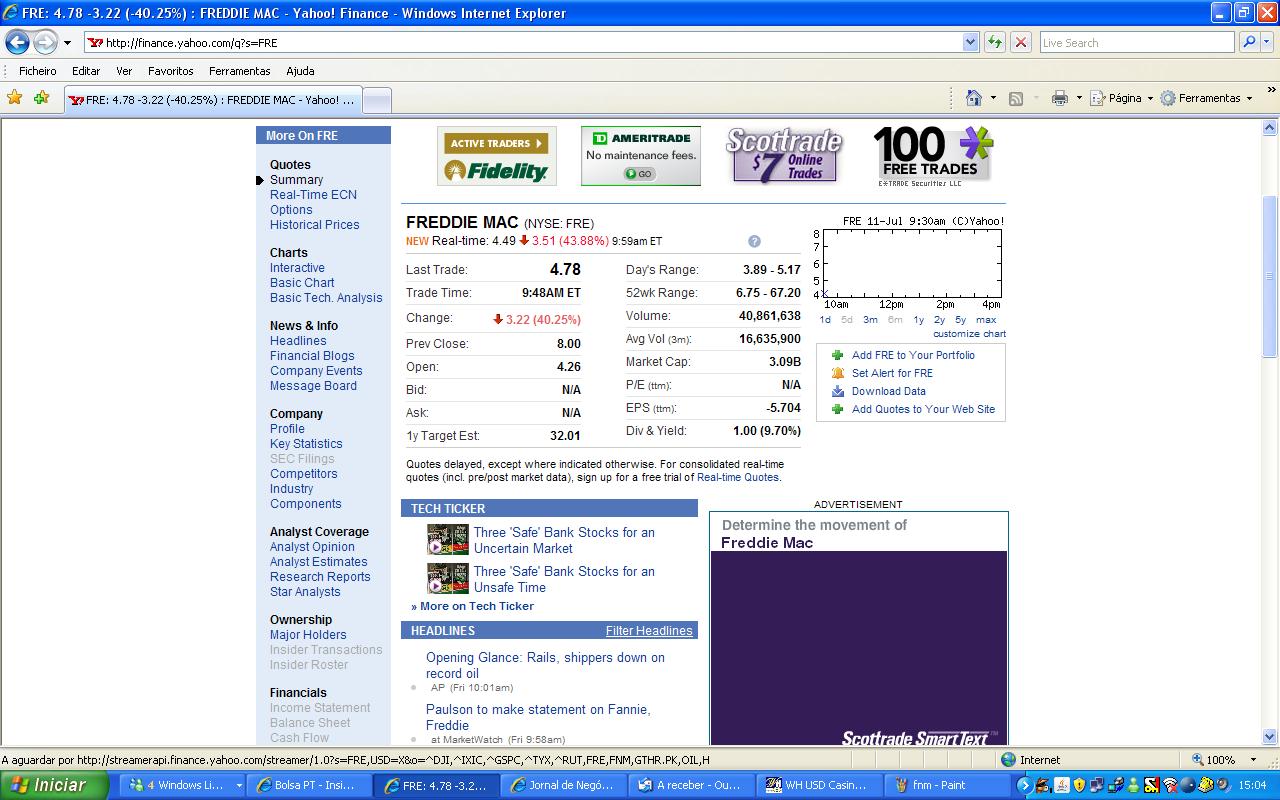Click the page scrollbar down arrow
This screenshot has width=1280, height=800.
tap(1271, 739)
